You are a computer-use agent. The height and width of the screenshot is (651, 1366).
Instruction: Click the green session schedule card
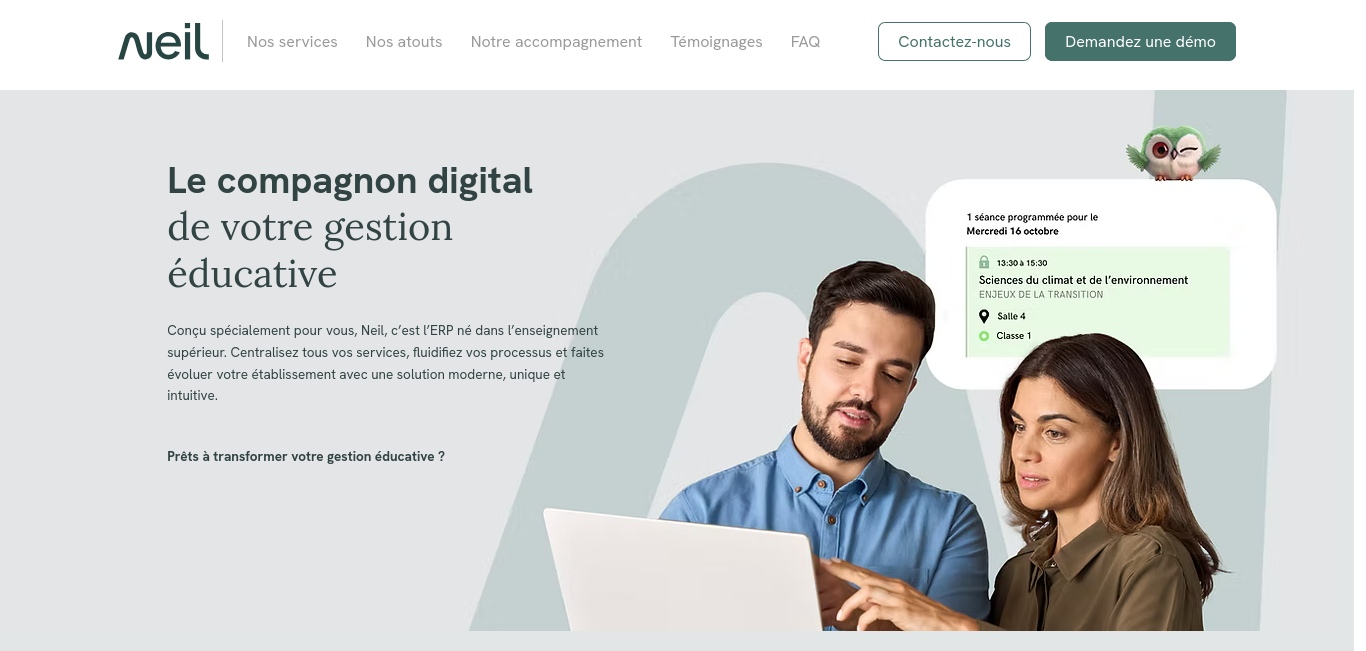click(x=1097, y=302)
